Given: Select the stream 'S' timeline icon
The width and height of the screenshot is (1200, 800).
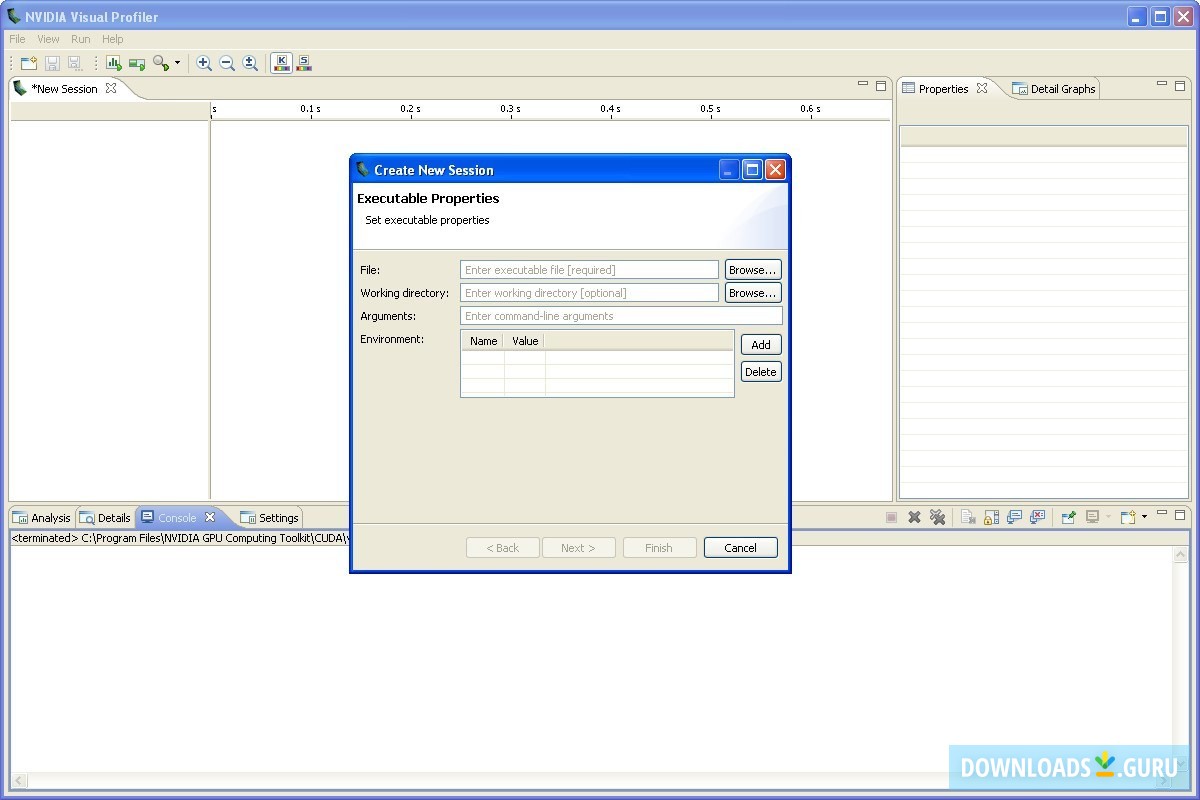Looking at the screenshot, I should tap(304, 63).
